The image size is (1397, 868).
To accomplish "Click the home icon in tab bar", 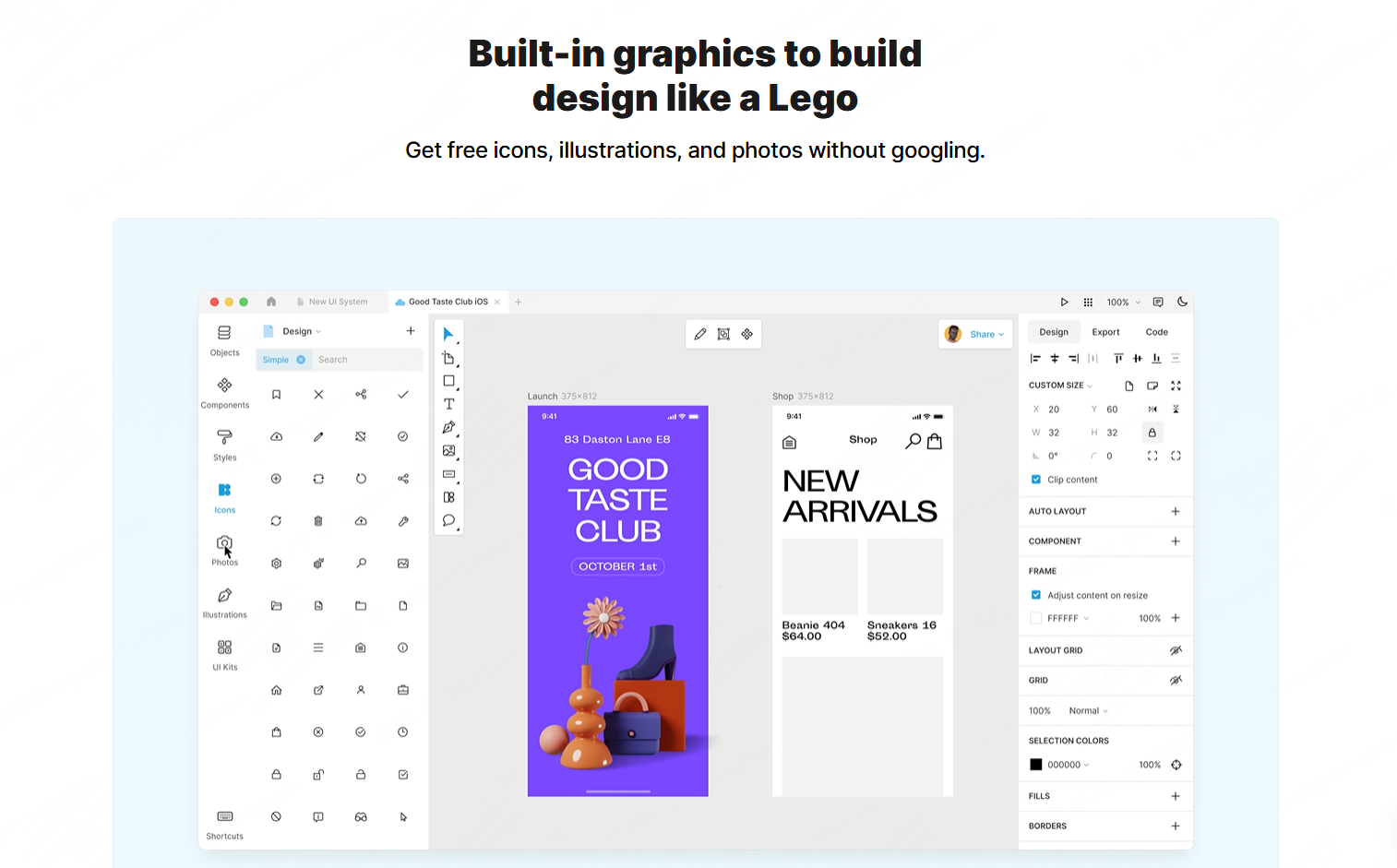I will [x=271, y=302].
